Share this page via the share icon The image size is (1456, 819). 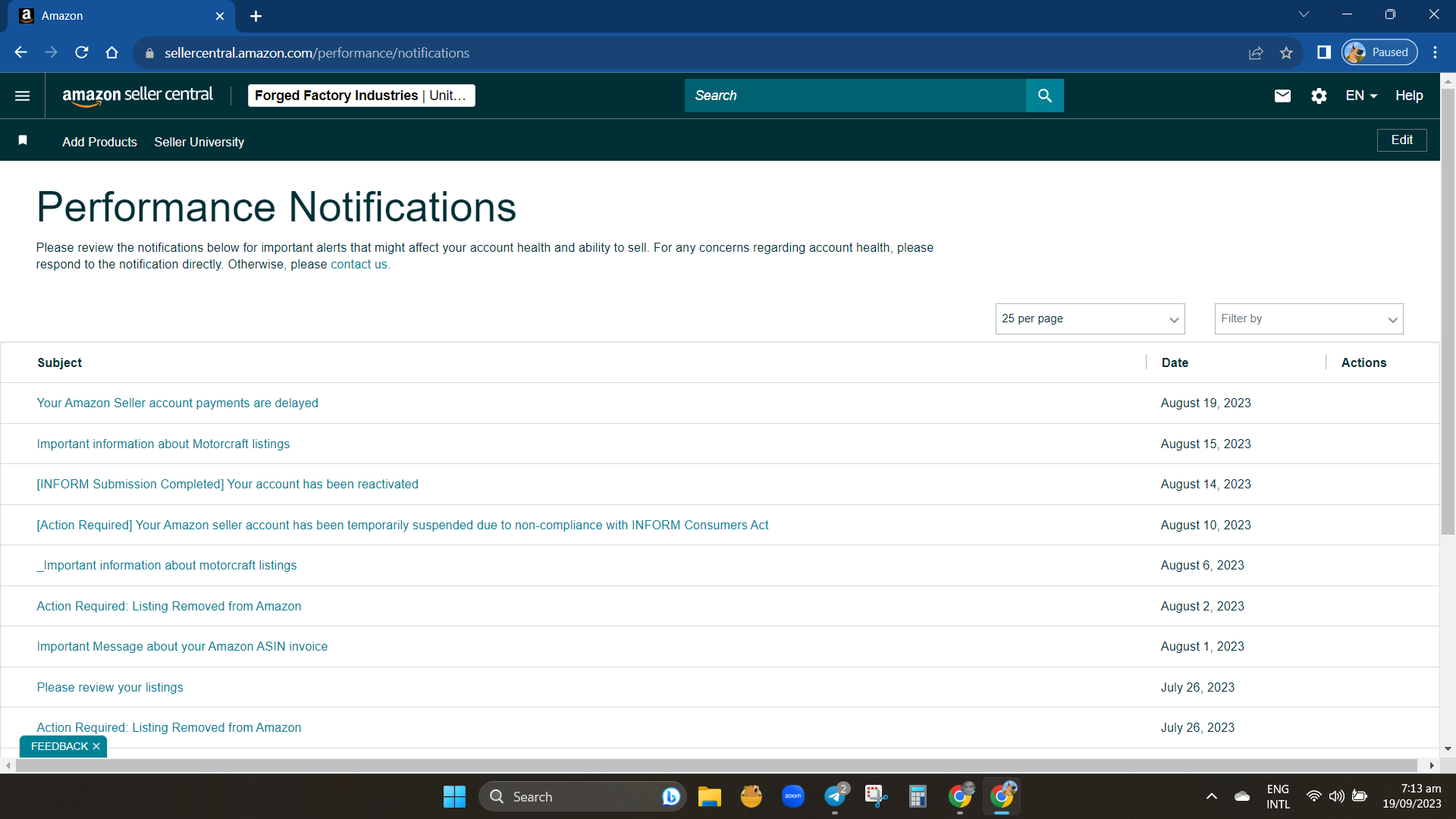click(x=1256, y=52)
